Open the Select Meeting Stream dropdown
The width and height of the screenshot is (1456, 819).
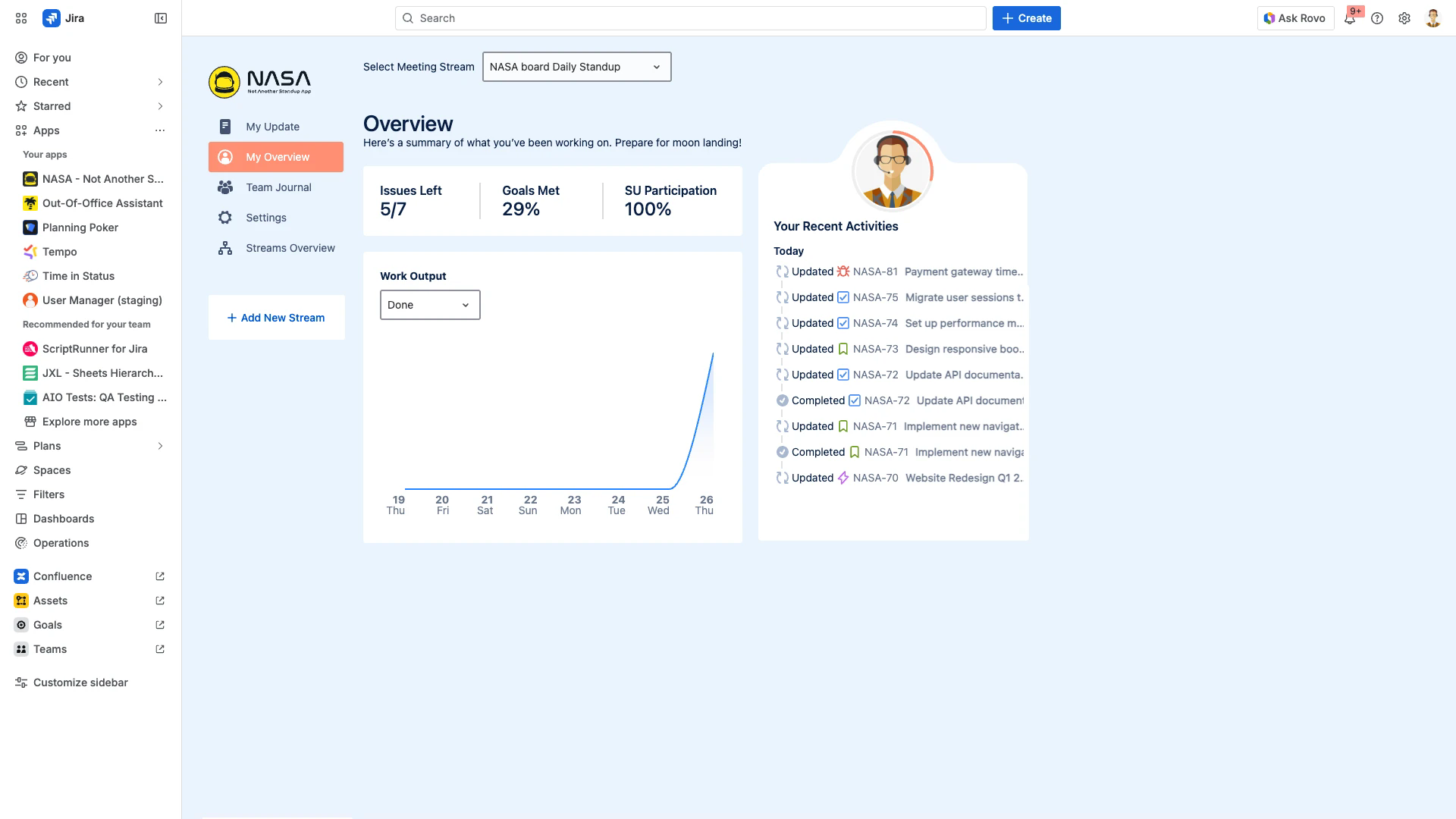[x=576, y=67]
